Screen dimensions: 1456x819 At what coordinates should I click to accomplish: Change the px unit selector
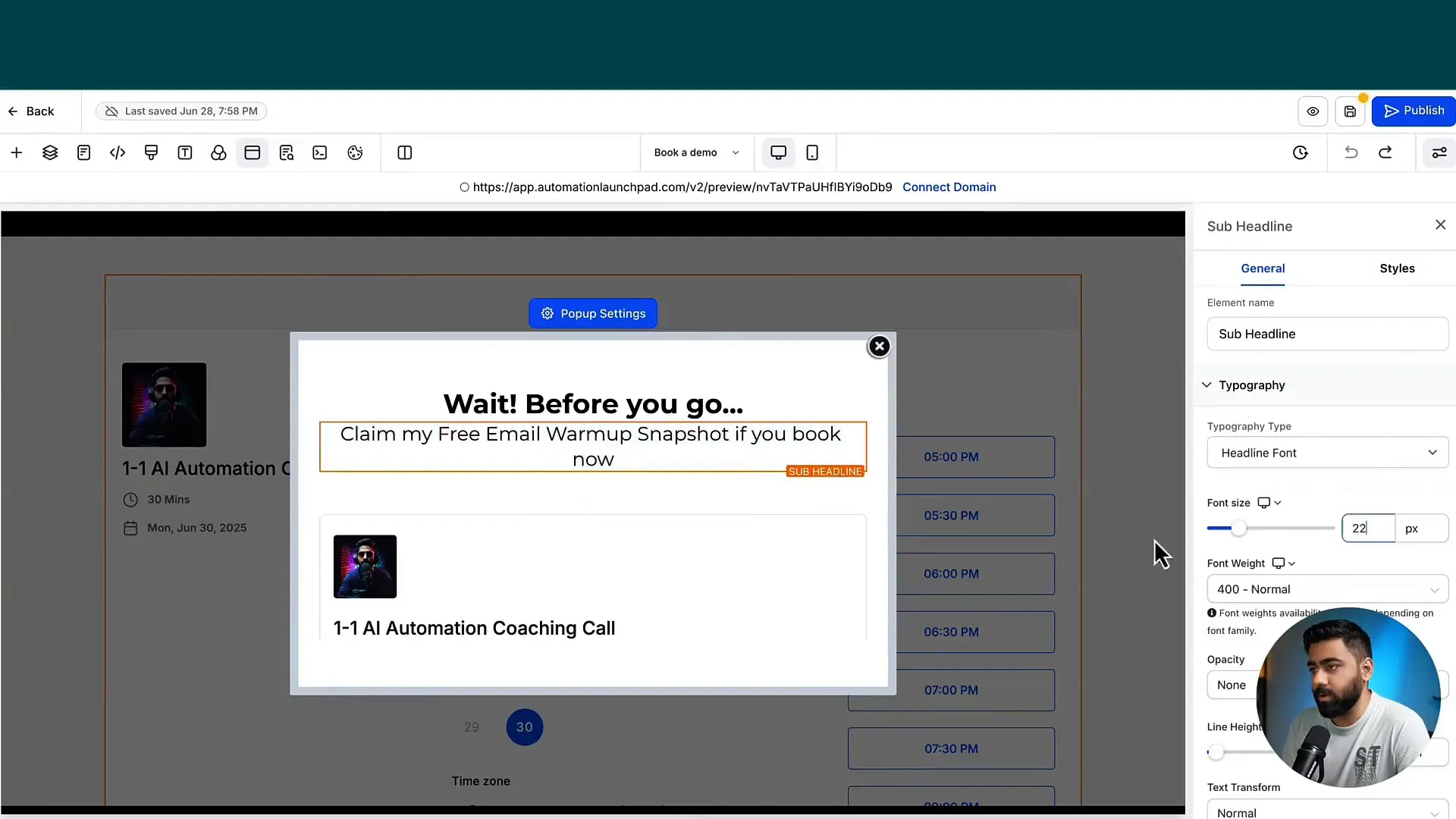point(1421,529)
